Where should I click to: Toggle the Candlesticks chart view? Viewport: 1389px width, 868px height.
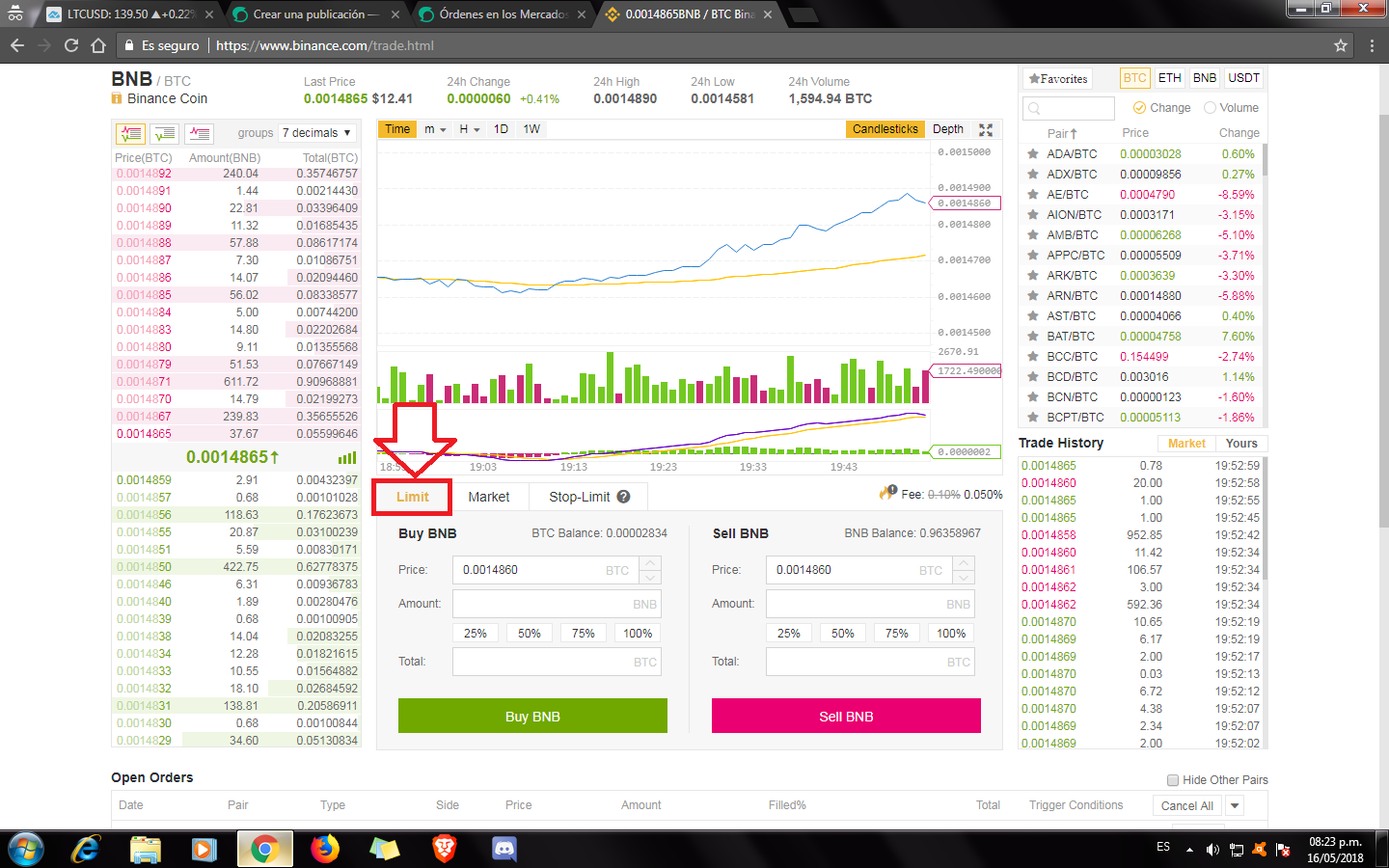pyautogui.click(x=885, y=129)
